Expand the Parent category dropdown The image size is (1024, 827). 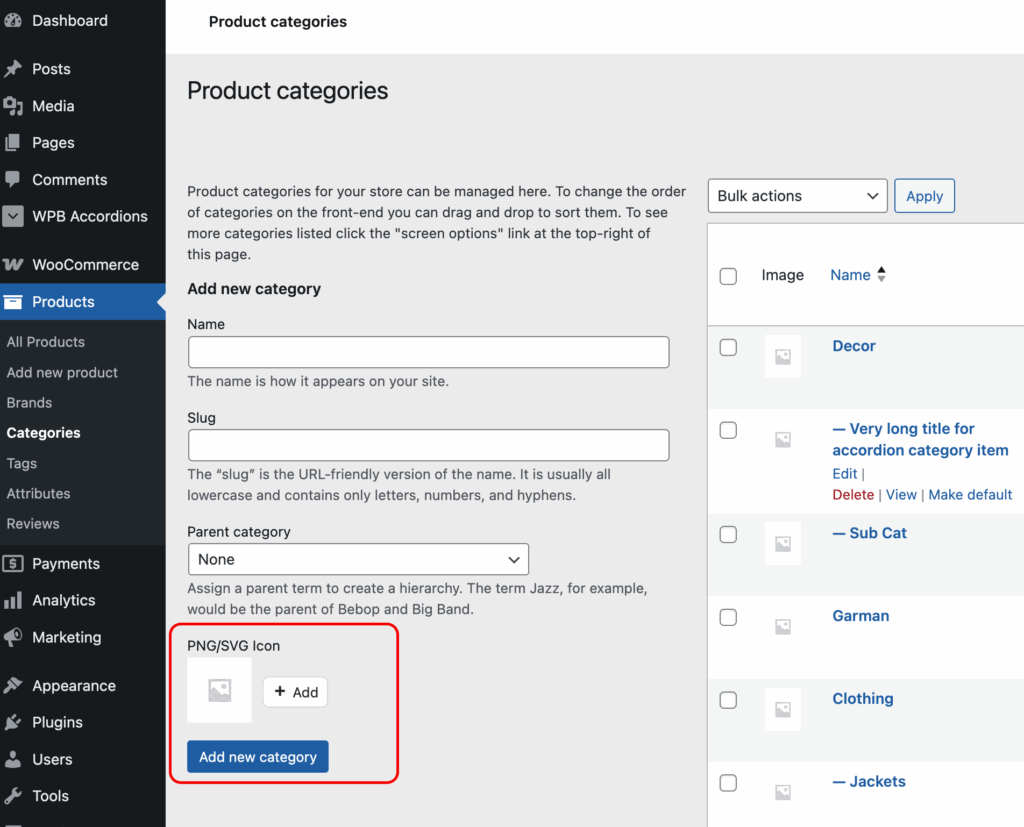(358, 559)
